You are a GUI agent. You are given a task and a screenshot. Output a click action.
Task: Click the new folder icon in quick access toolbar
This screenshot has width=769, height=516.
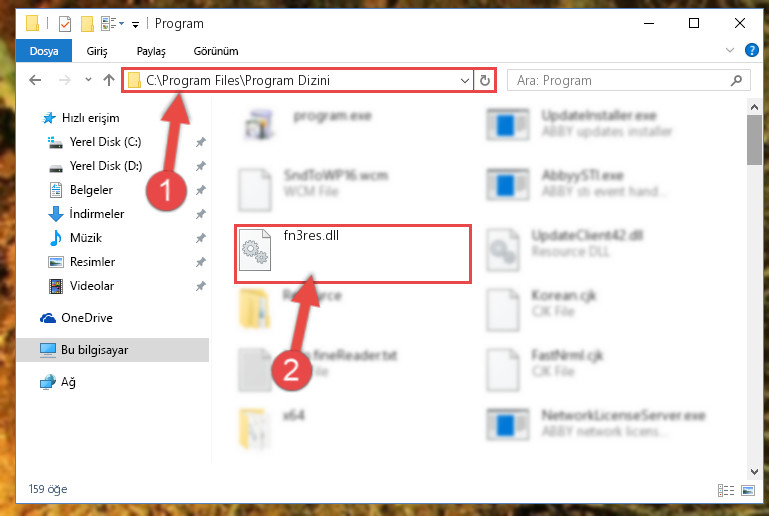pos(87,24)
